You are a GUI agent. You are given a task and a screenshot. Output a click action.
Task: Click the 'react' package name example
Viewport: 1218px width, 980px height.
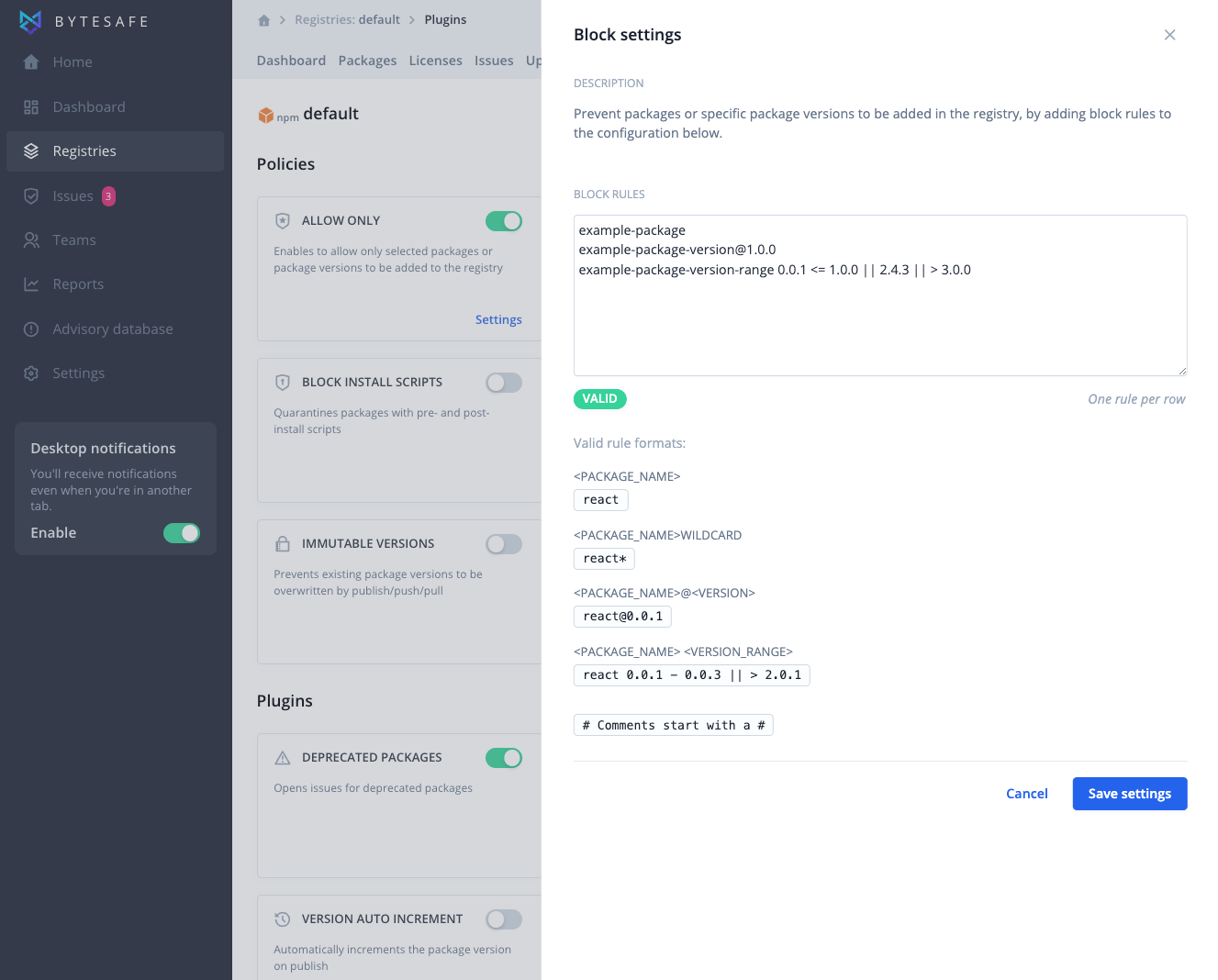click(601, 500)
